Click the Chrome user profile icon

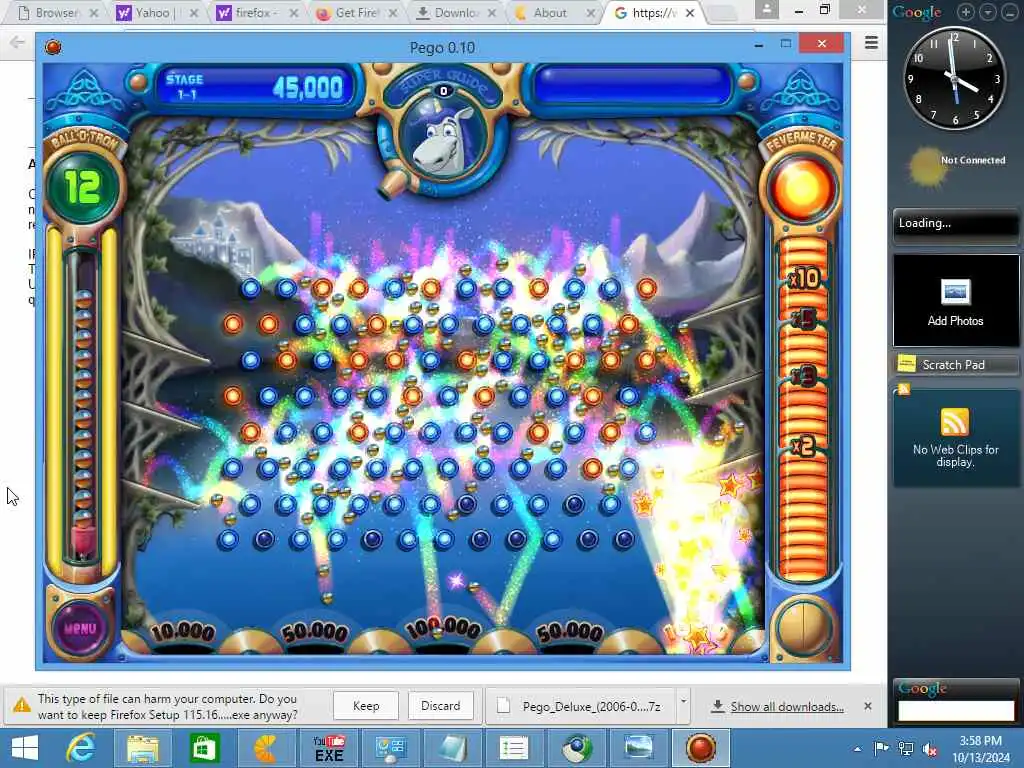click(767, 10)
